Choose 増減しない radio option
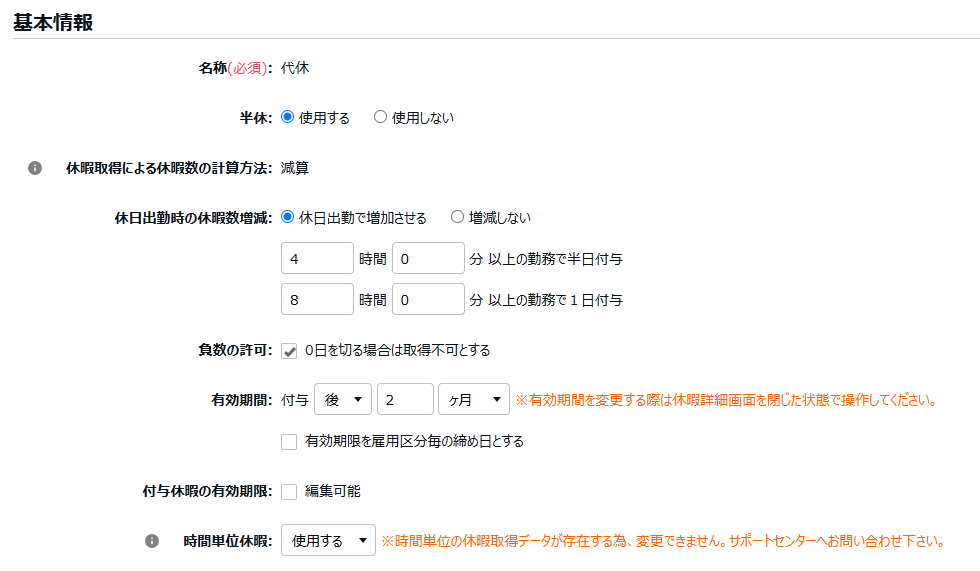 pos(457,217)
